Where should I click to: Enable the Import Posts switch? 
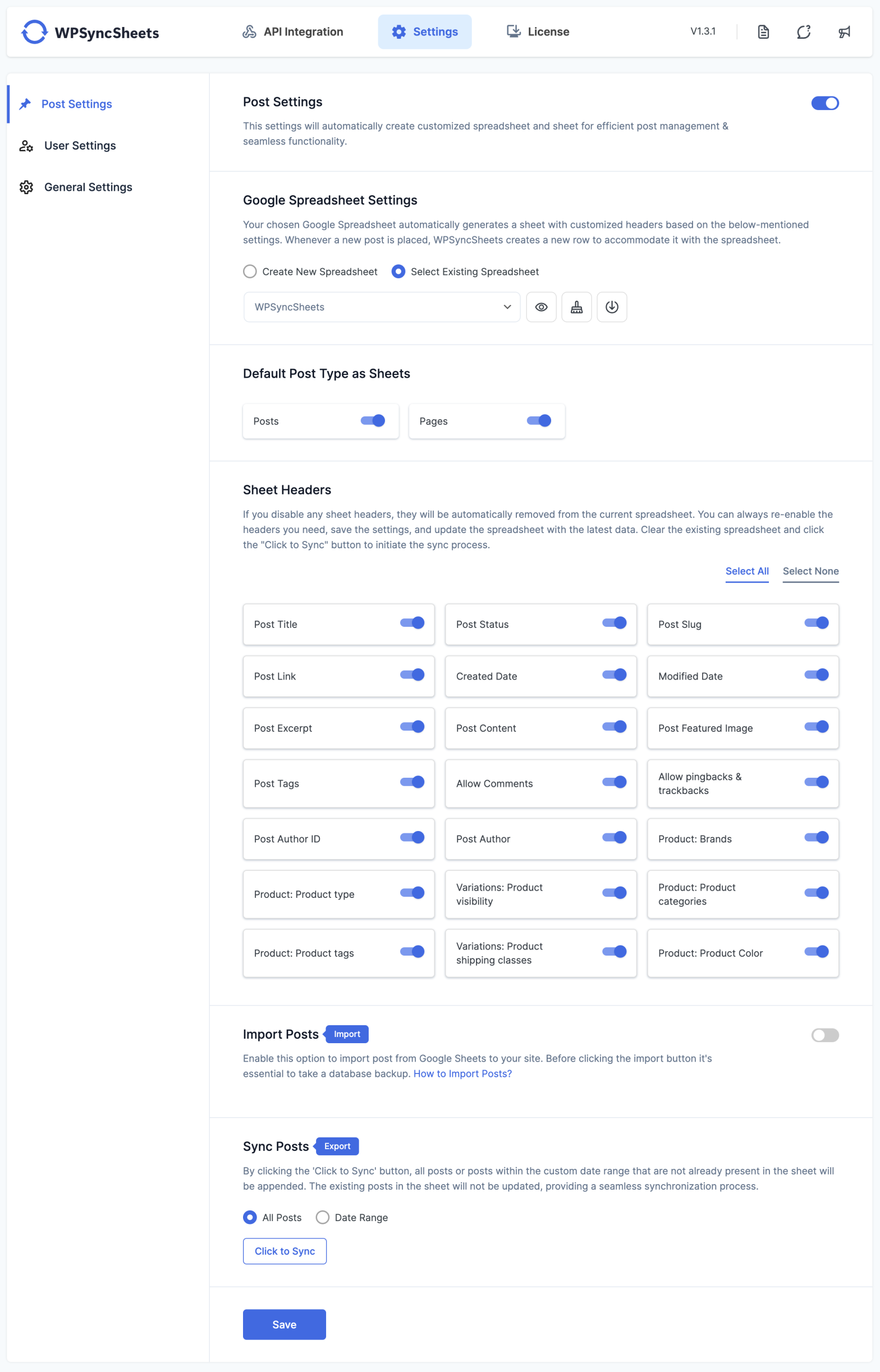point(825,1035)
